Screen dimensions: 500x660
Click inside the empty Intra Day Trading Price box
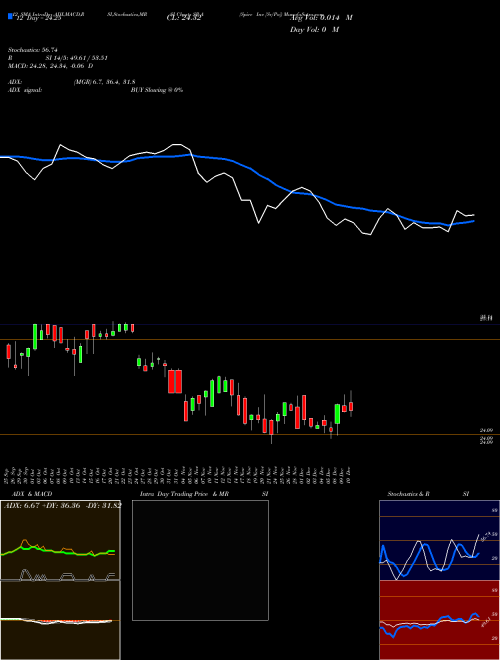click(200, 560)
